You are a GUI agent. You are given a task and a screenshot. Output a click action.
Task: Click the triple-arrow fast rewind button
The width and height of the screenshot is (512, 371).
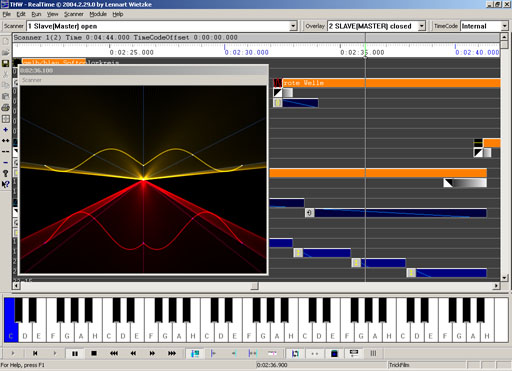pos(114,353)
